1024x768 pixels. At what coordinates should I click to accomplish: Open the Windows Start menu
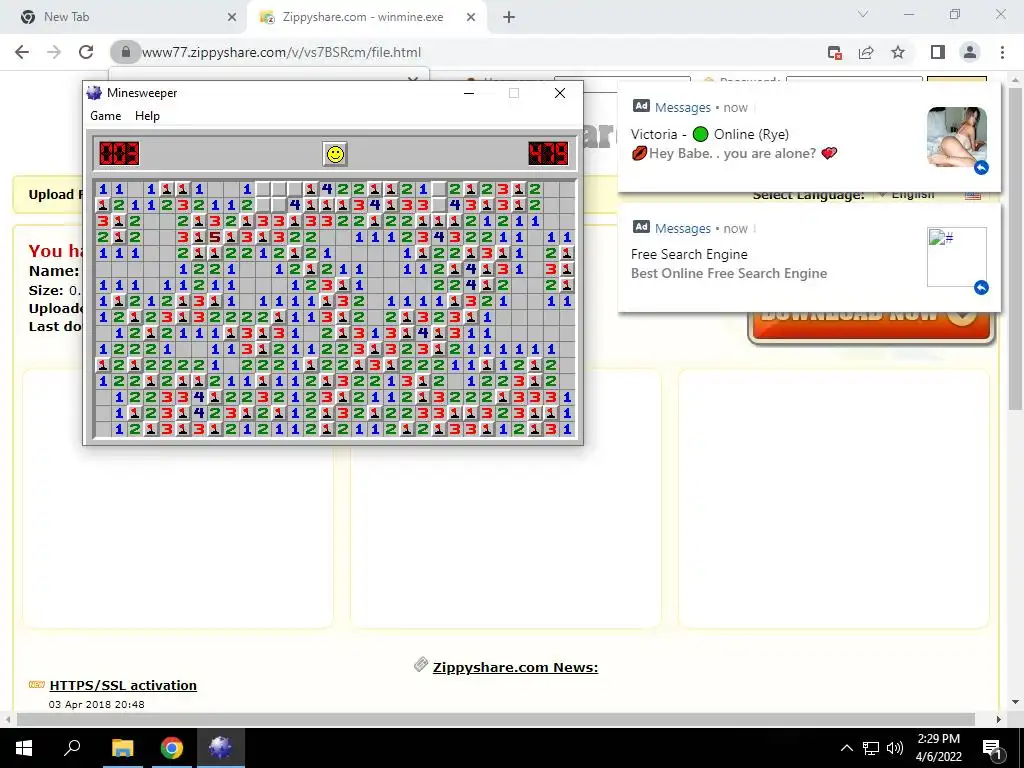24,748
